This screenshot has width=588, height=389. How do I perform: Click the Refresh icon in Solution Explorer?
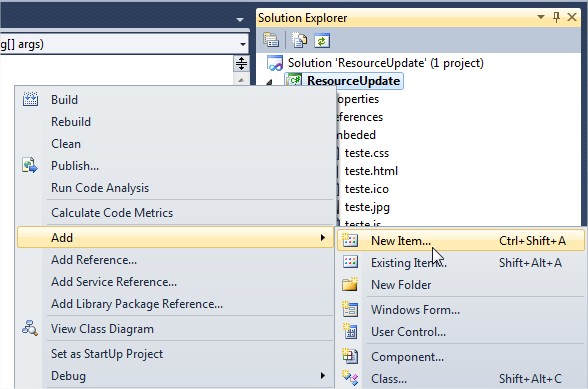coord(322,41)
